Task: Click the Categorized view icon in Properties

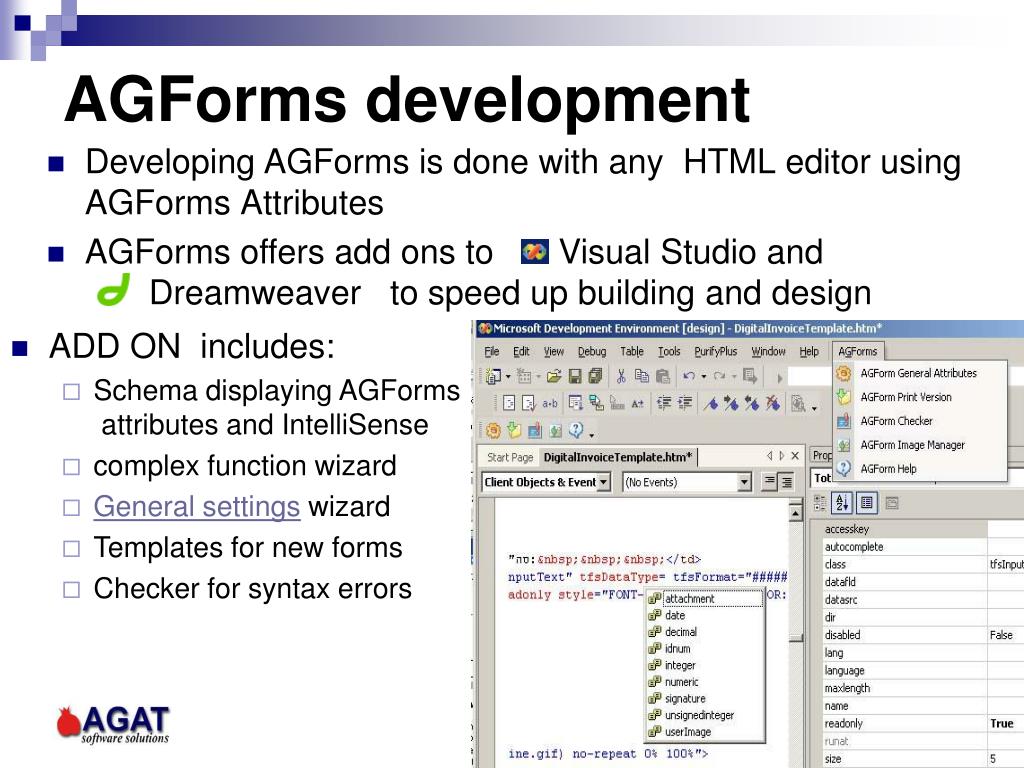Action: pyautogui.click(x=820, y=502)
